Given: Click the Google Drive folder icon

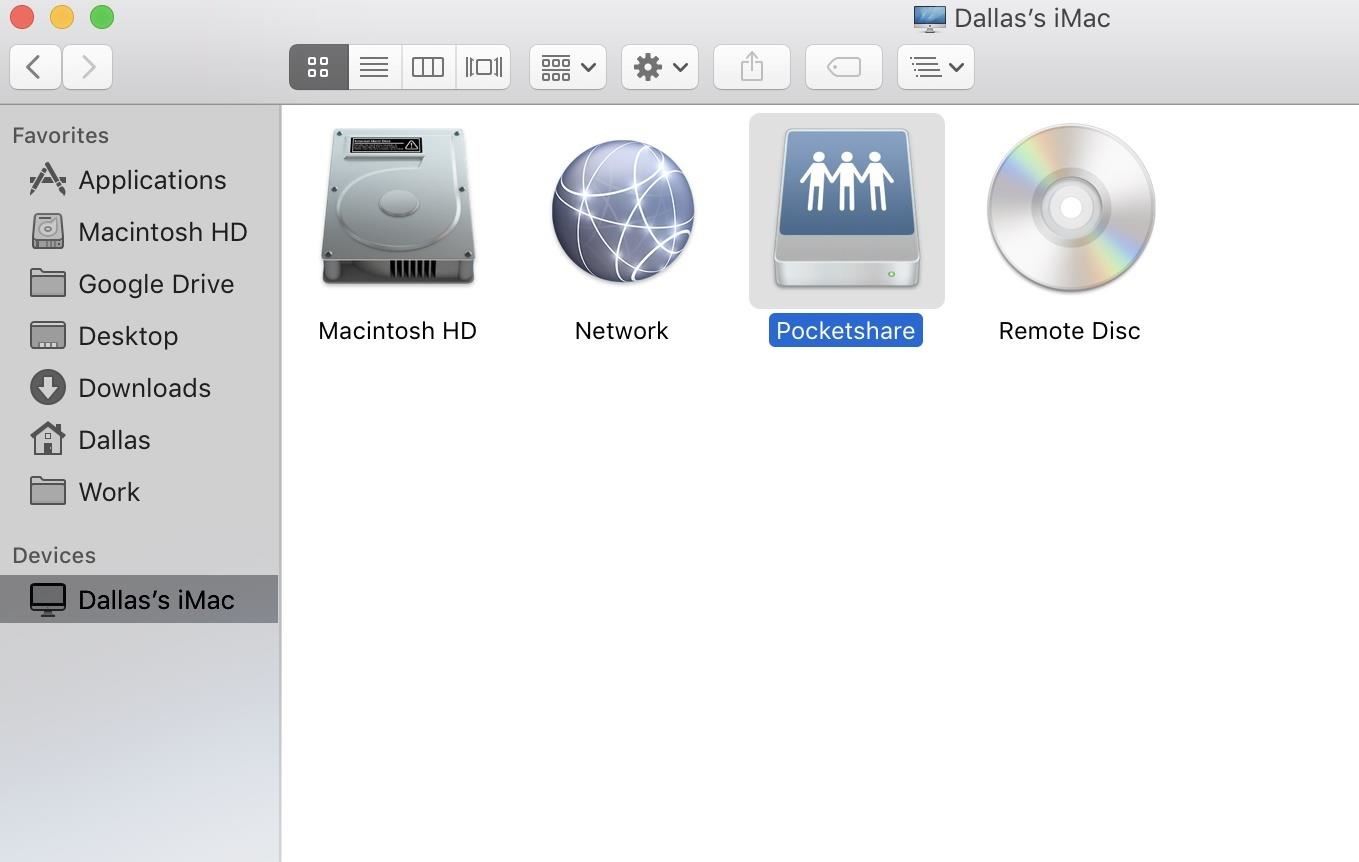Looking at the screenshot, I should tap(47, 284).
